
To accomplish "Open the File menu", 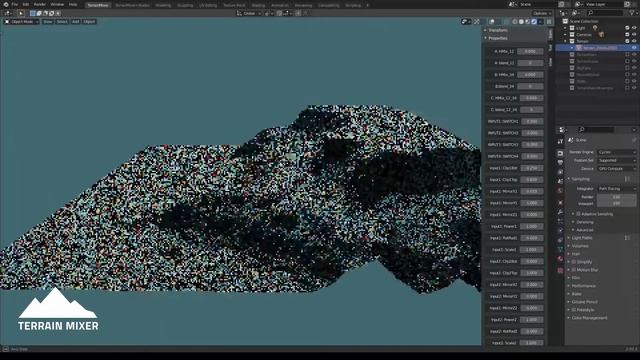I will point(15,4).
